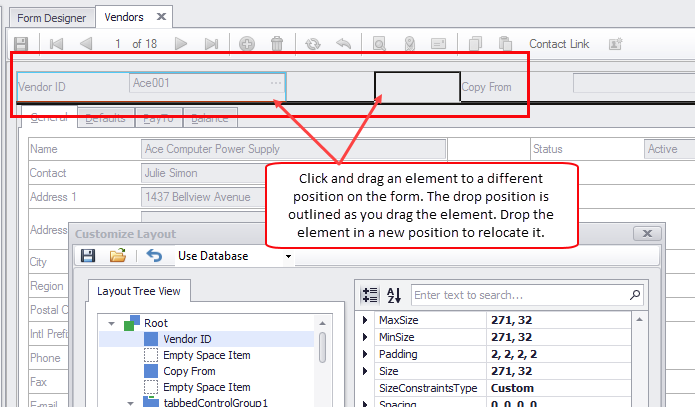Image resolution: width=695 pixels, height=407 pixels.
Task: Open a layout file using the folder icon
Action: [118, 256]
